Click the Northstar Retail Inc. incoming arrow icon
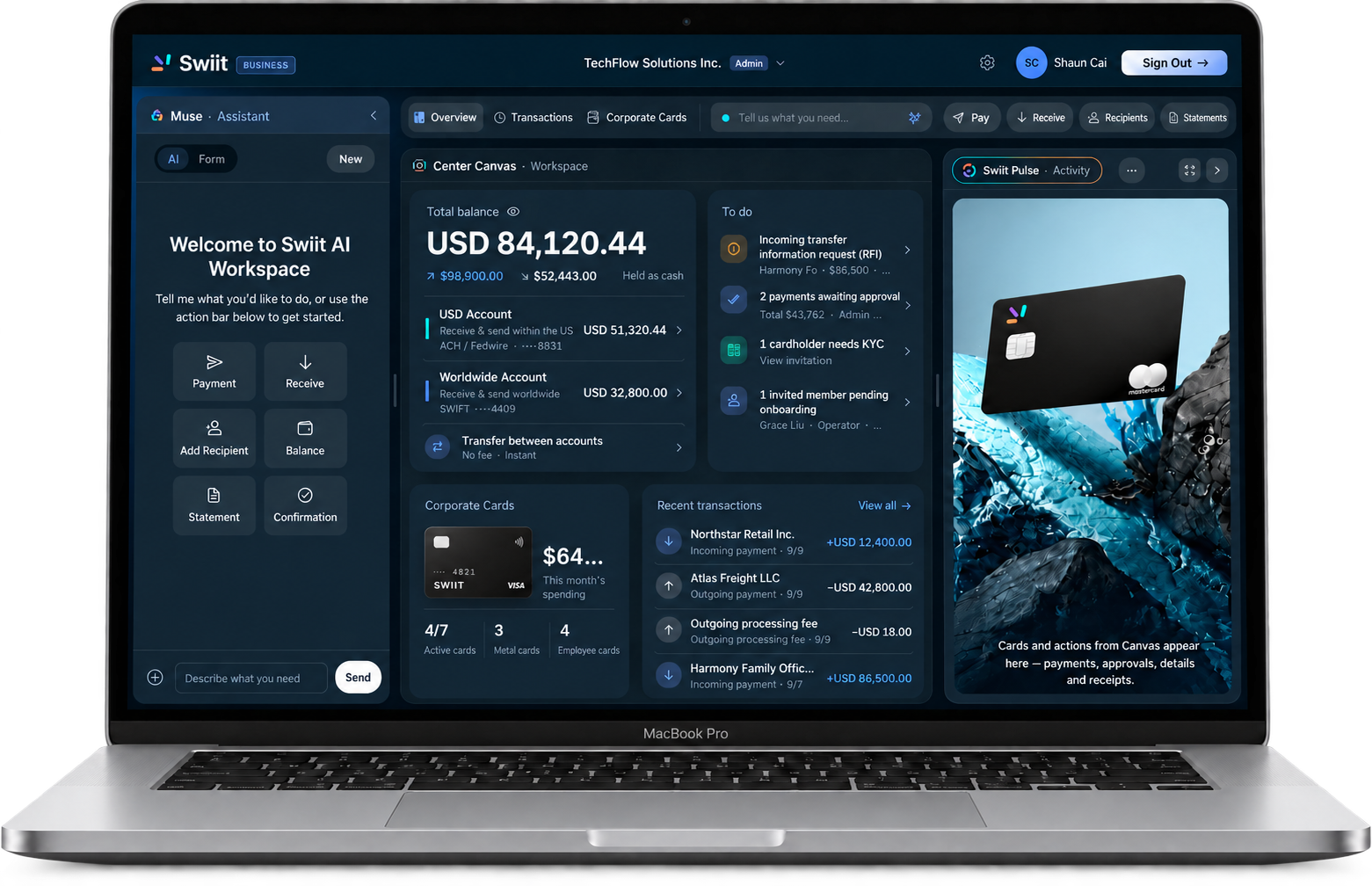The height and width of the screenshot is (886, 1372). point(669,541)
